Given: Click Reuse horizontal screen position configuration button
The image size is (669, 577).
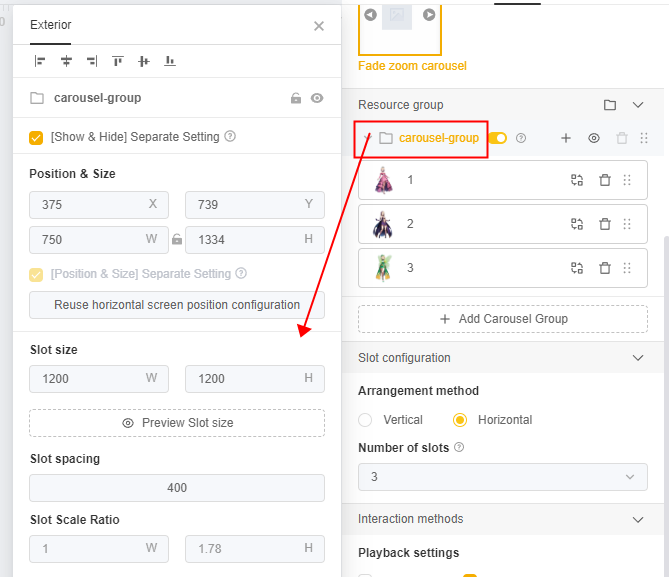Looking at the screenshot, I should 177,305.
